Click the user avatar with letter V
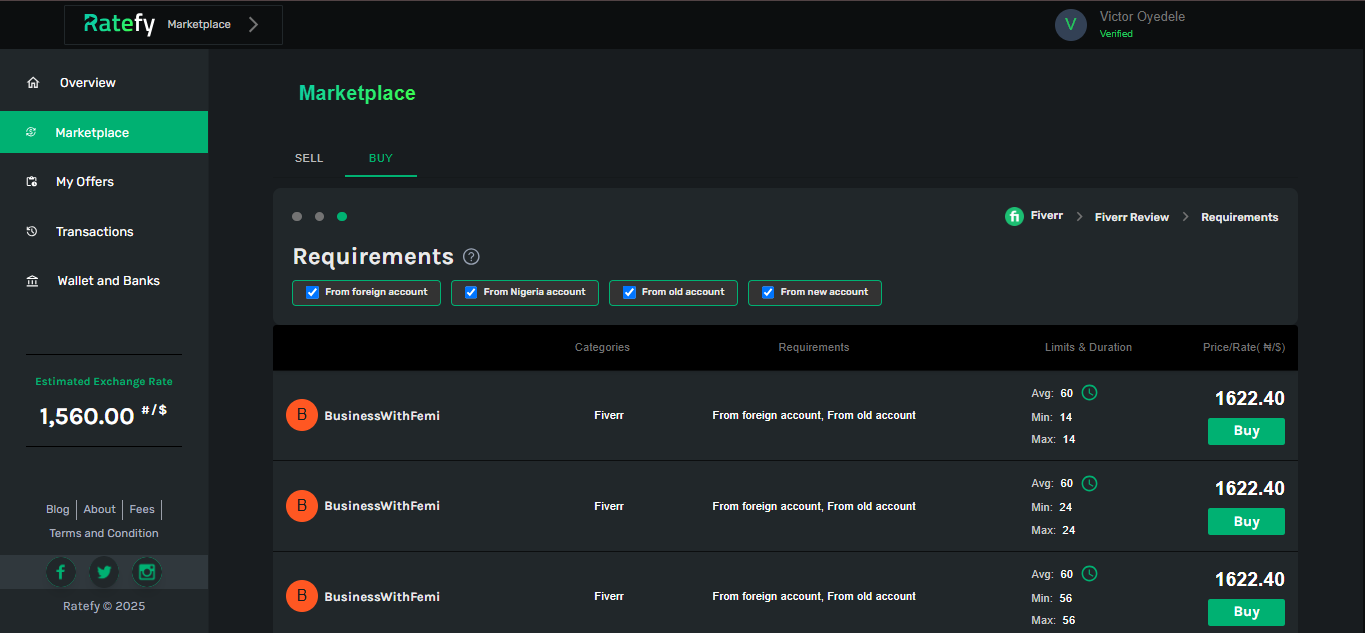 (1071, 25)
